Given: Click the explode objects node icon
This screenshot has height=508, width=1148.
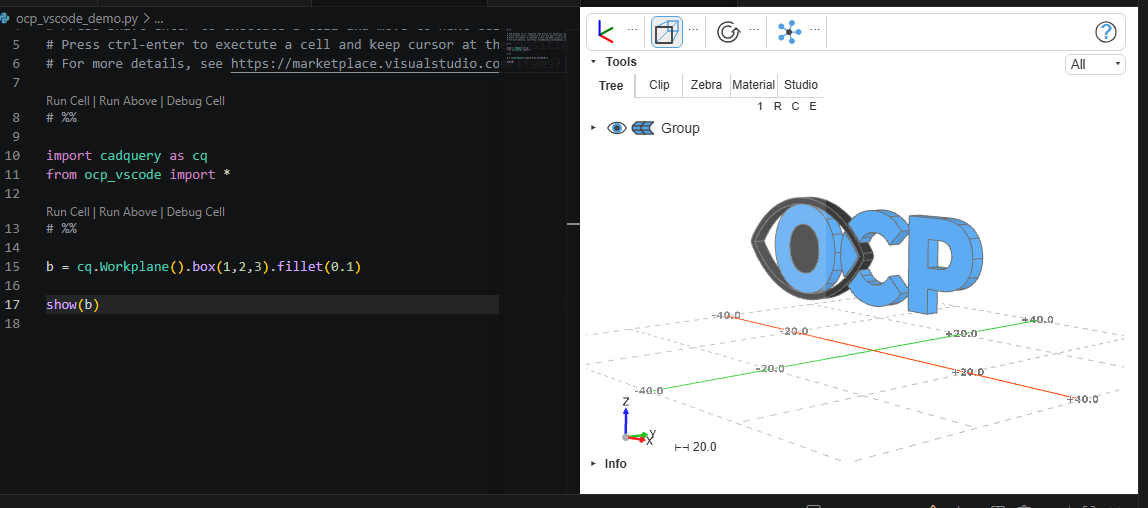Looking at the screenshot, I should pyautogui.click(x=789, y=32).
